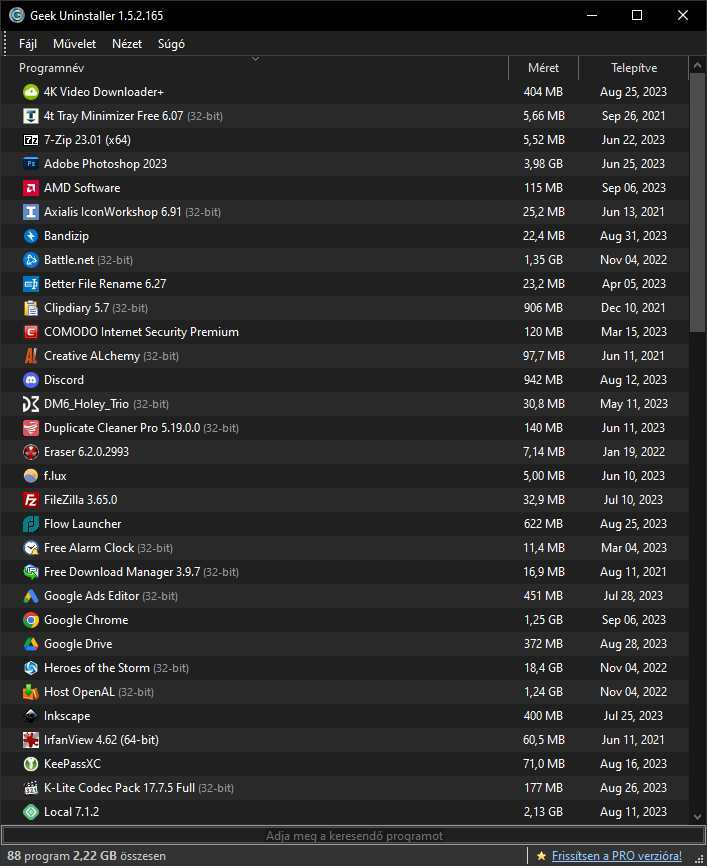The image size is (707, 866).
Task: Click the Discord app icon
Action: [31, 380]
